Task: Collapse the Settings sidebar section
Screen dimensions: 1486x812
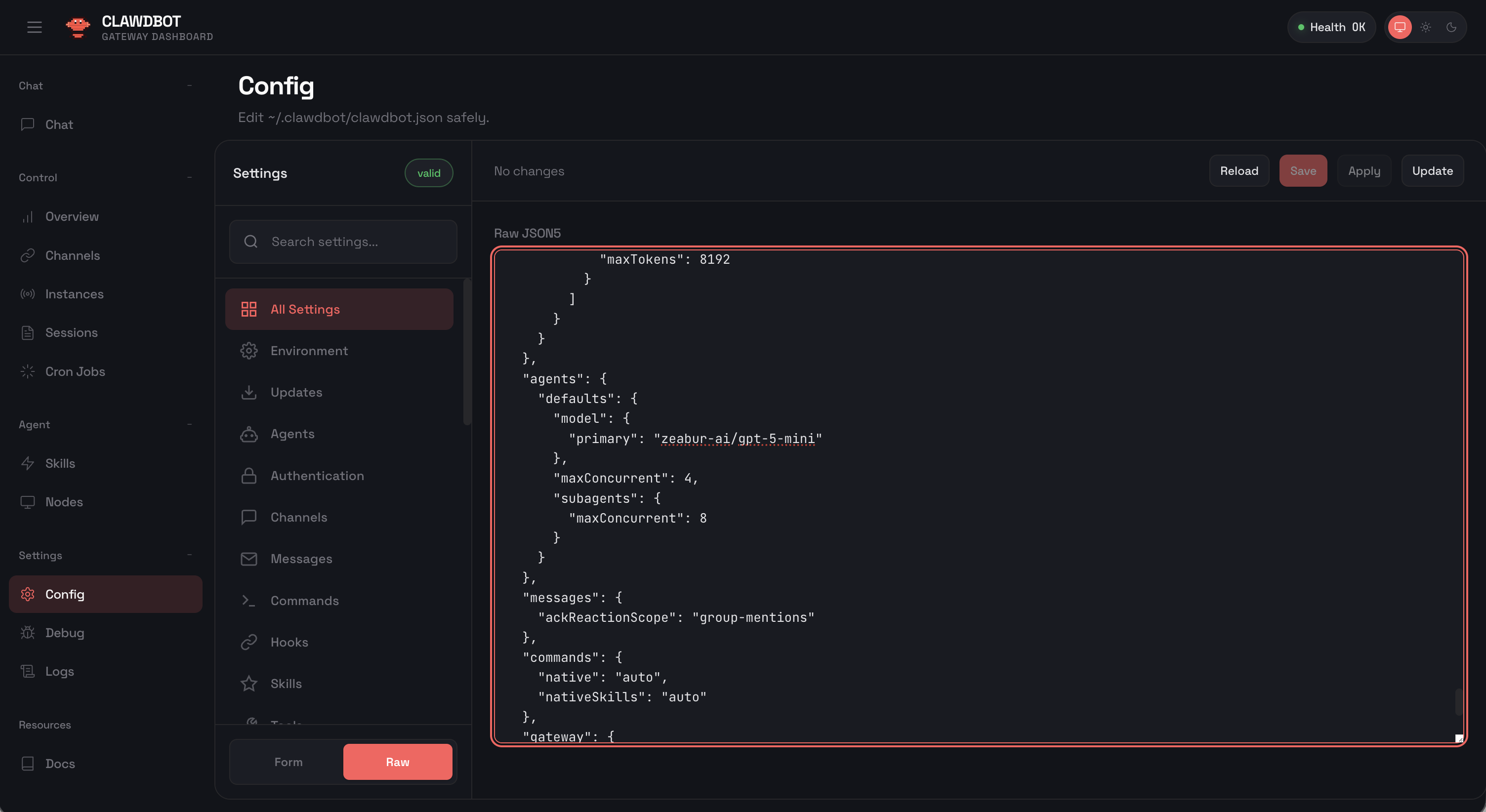Action: [189, 555]
